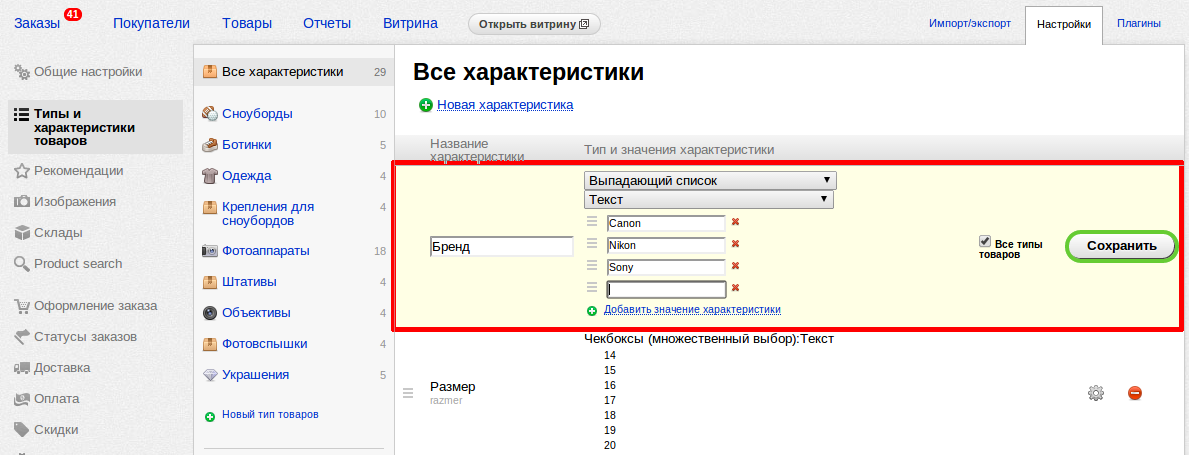1189x455 pixels.
Task: Click Открыть витрину button
Action: point(534,24)
